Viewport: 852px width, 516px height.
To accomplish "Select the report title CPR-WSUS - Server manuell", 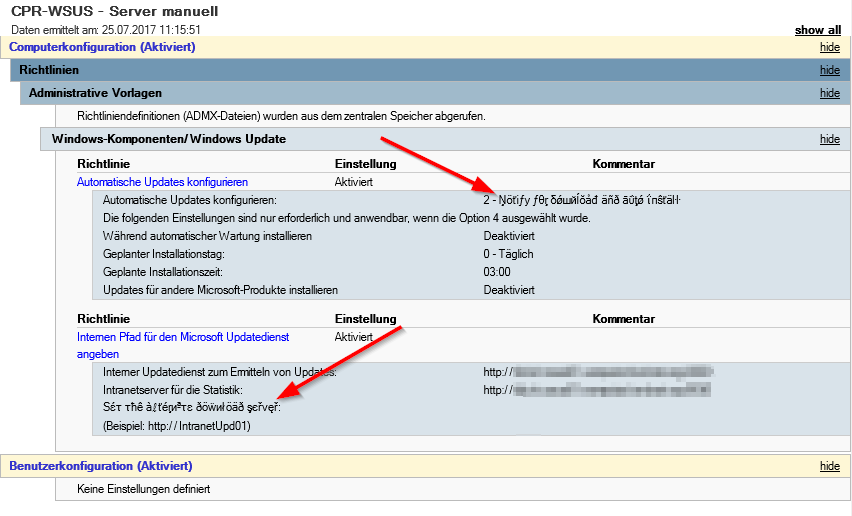I will click(115, 11).
